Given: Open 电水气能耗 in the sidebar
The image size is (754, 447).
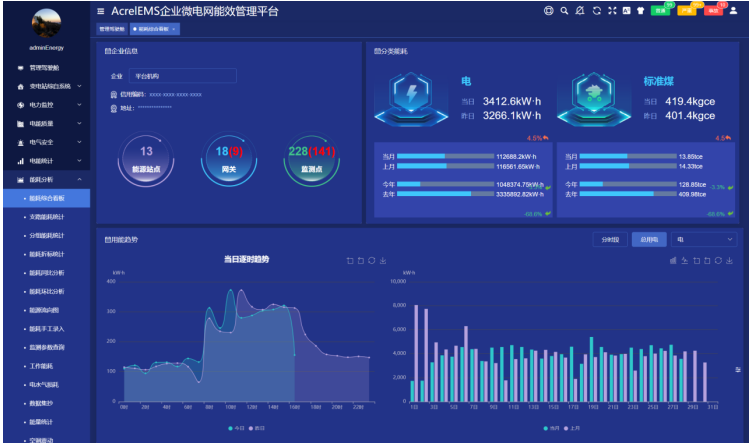Looking at the screenshot, I should [47, 385].
